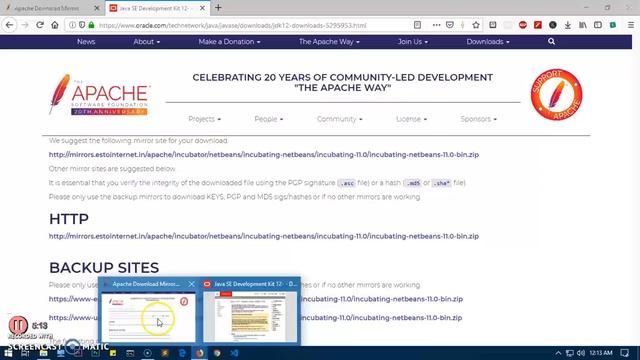Click the Support Apache round badge

pos(556,95)
